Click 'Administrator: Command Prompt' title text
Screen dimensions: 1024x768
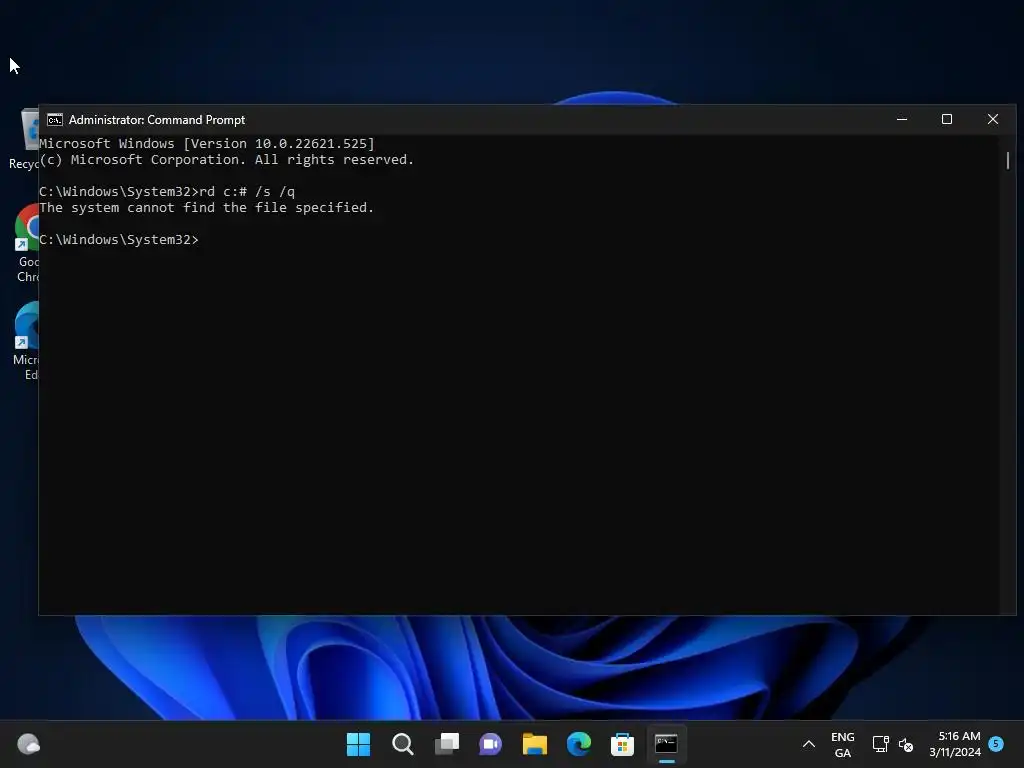157,120
